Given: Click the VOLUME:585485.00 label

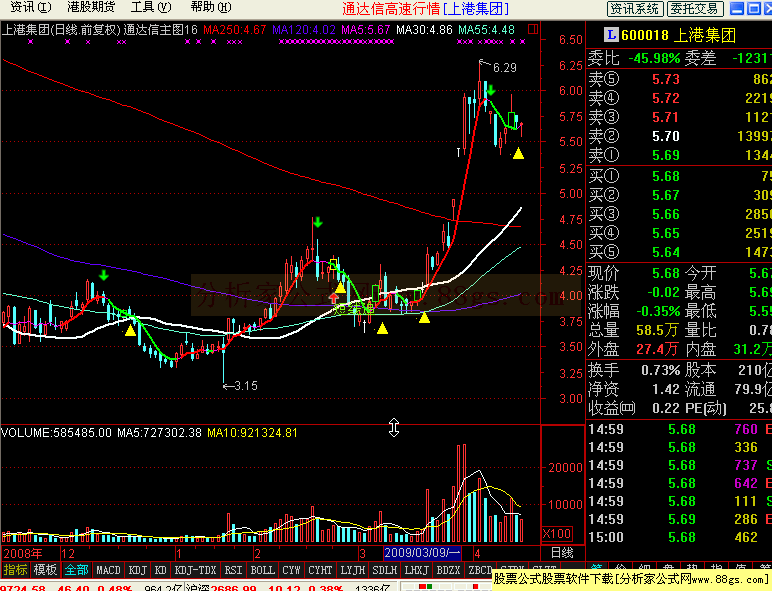Looking at the screenshot, I should [x=56, y=433].
